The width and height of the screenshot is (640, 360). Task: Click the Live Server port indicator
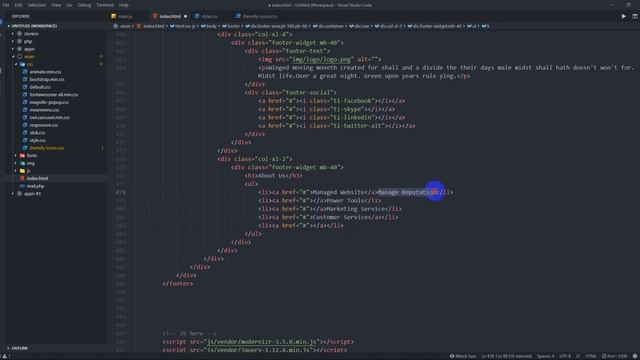click(x=614, y=356)
